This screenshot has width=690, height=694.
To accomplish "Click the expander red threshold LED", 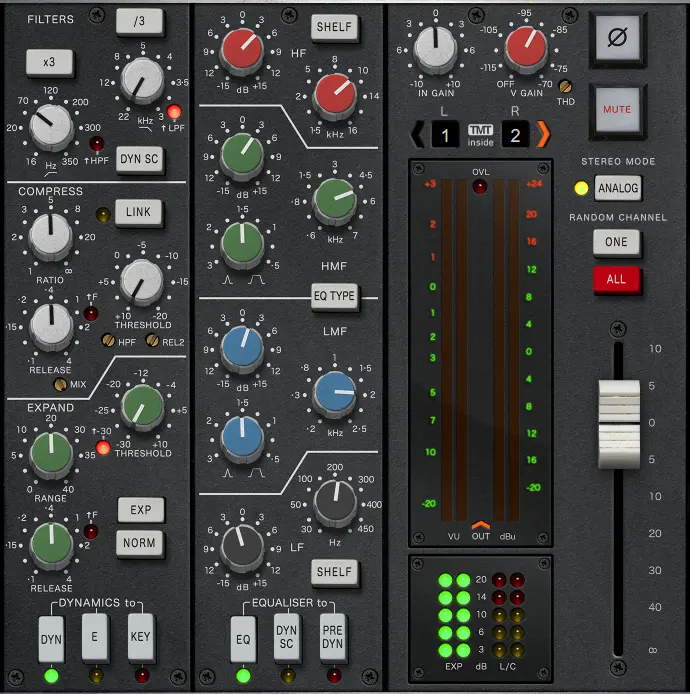I will 103,448.
